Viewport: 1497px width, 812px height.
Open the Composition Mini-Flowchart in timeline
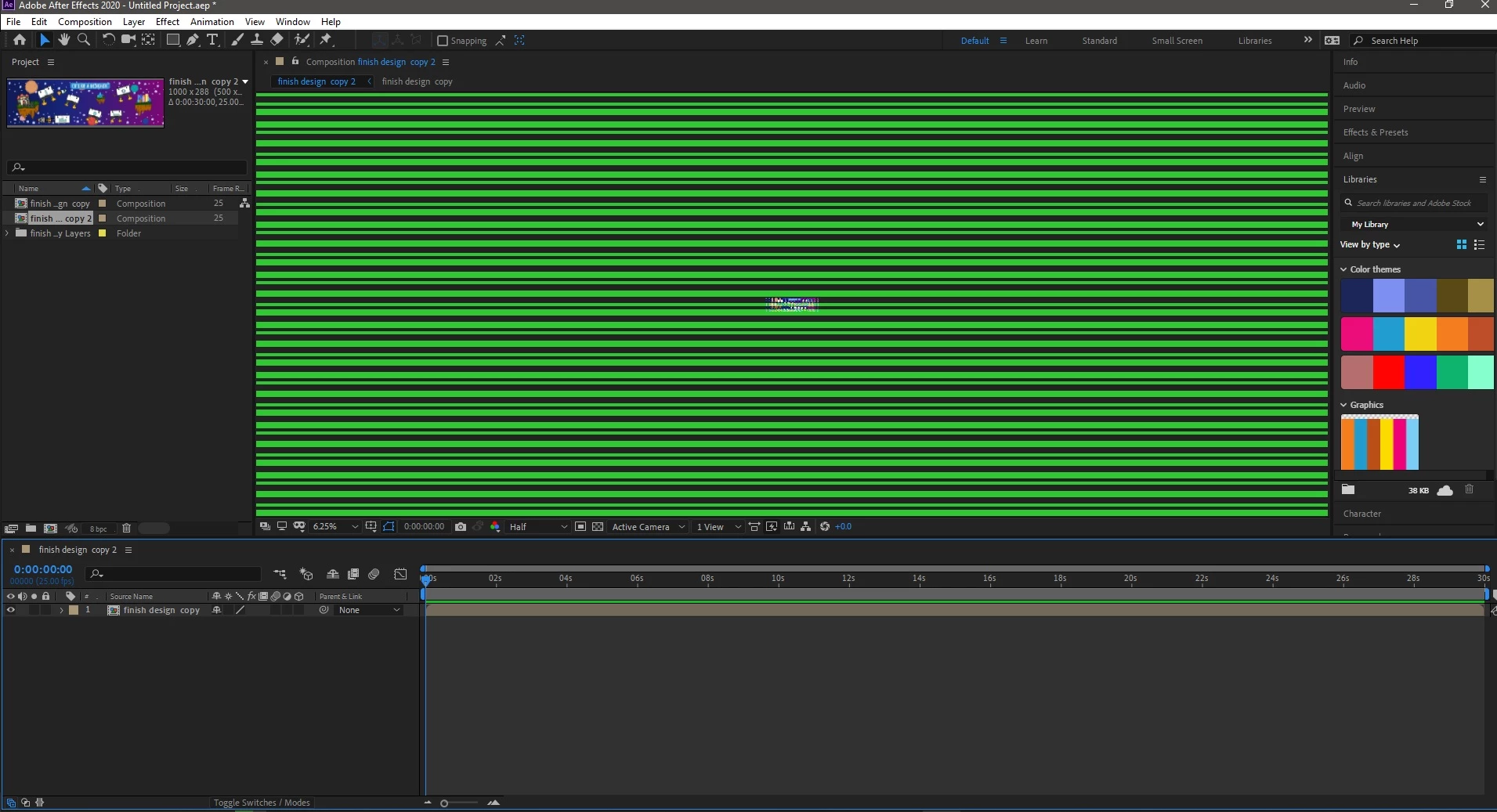(280, 574)
